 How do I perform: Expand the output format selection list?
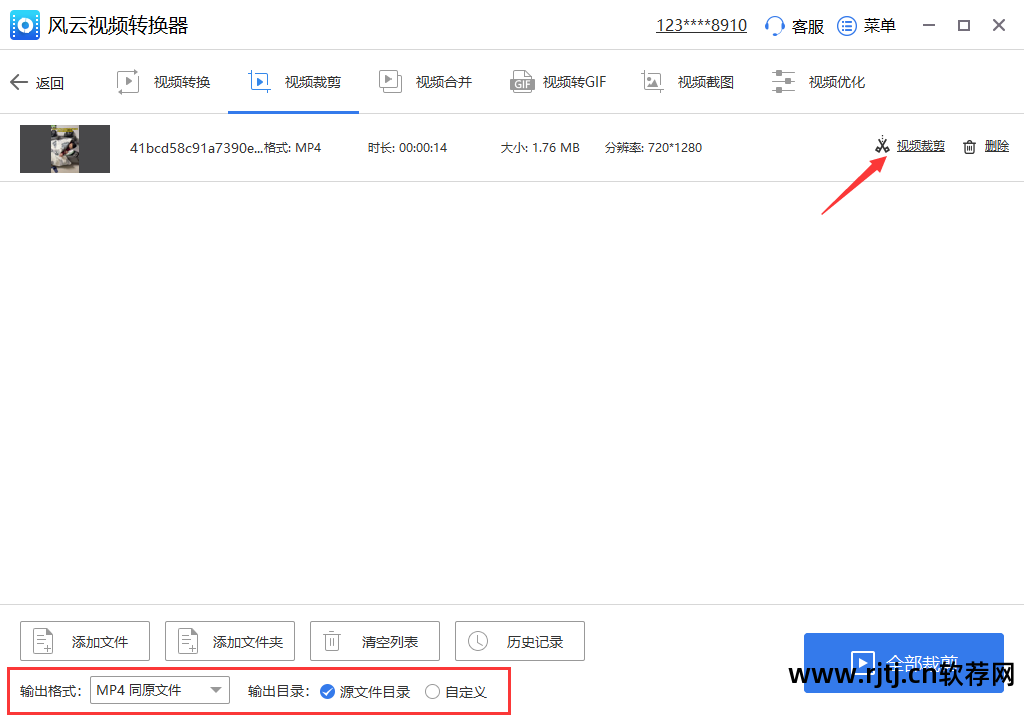[218, 690]
